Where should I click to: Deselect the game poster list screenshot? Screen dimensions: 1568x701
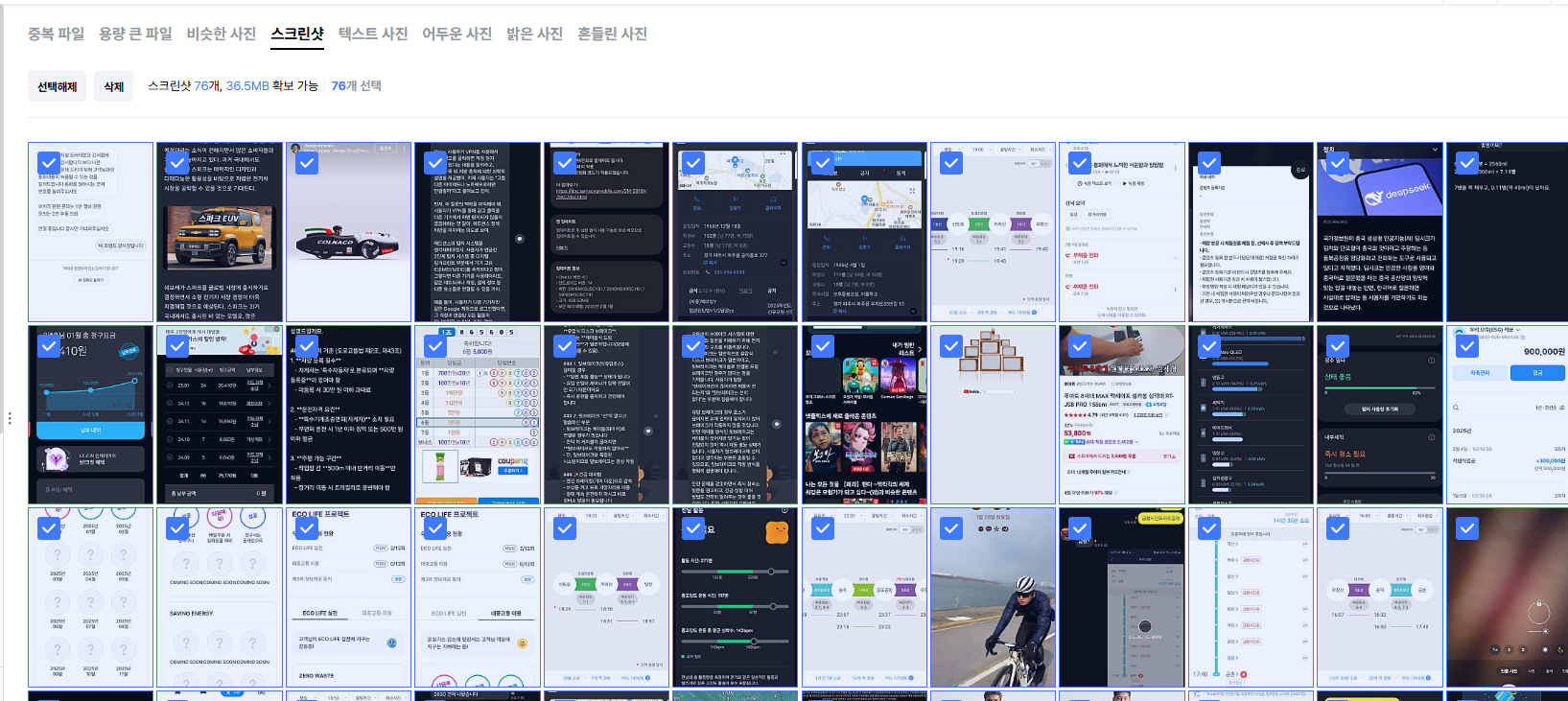tap(822, 345)
